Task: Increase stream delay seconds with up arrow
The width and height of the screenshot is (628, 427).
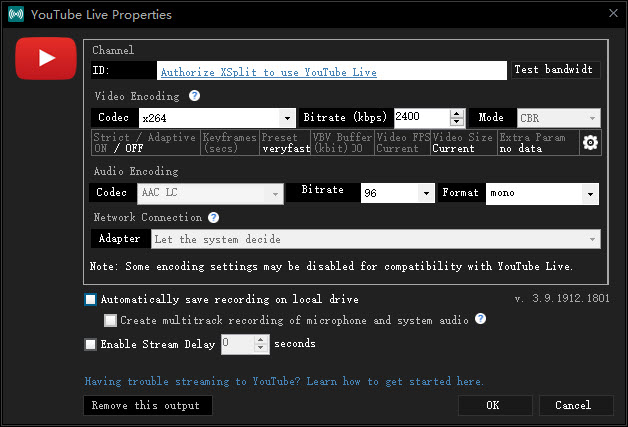Action: pyautogui.click(x=261, y=340)
